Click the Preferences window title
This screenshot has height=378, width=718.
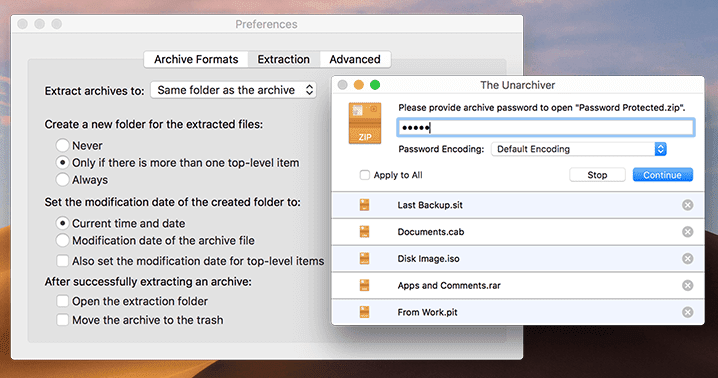pyautogui.click(x=266, y=24)
